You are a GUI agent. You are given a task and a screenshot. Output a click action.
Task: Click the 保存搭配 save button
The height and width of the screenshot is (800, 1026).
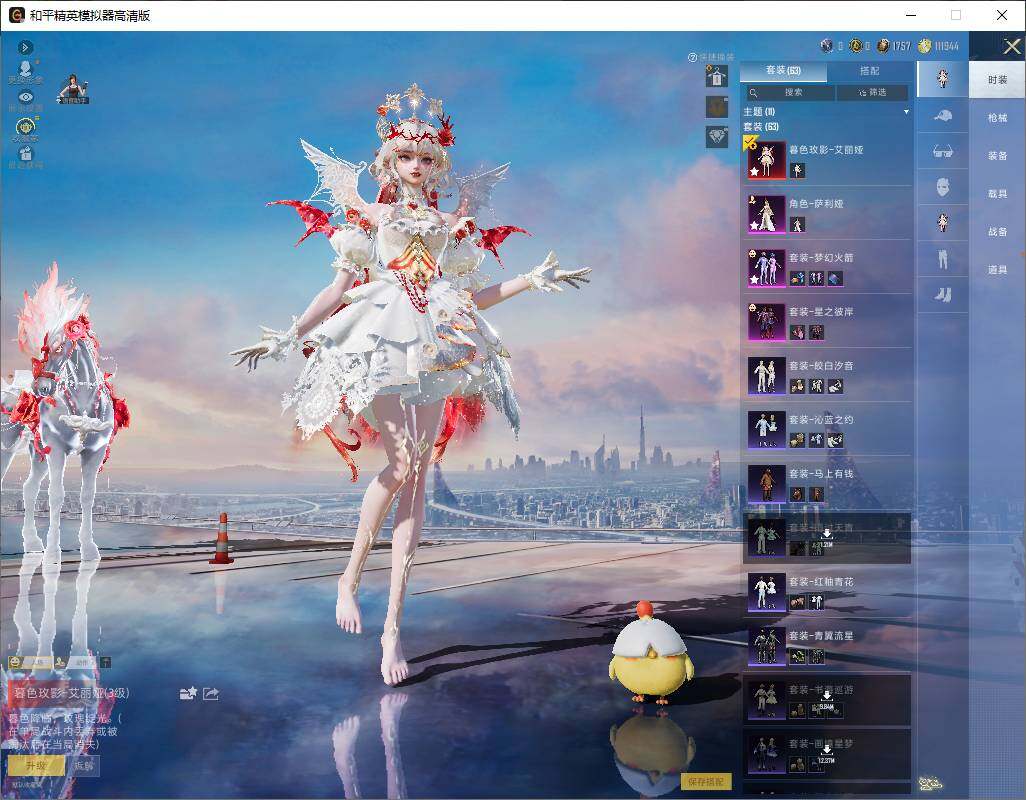coord(706,781)
